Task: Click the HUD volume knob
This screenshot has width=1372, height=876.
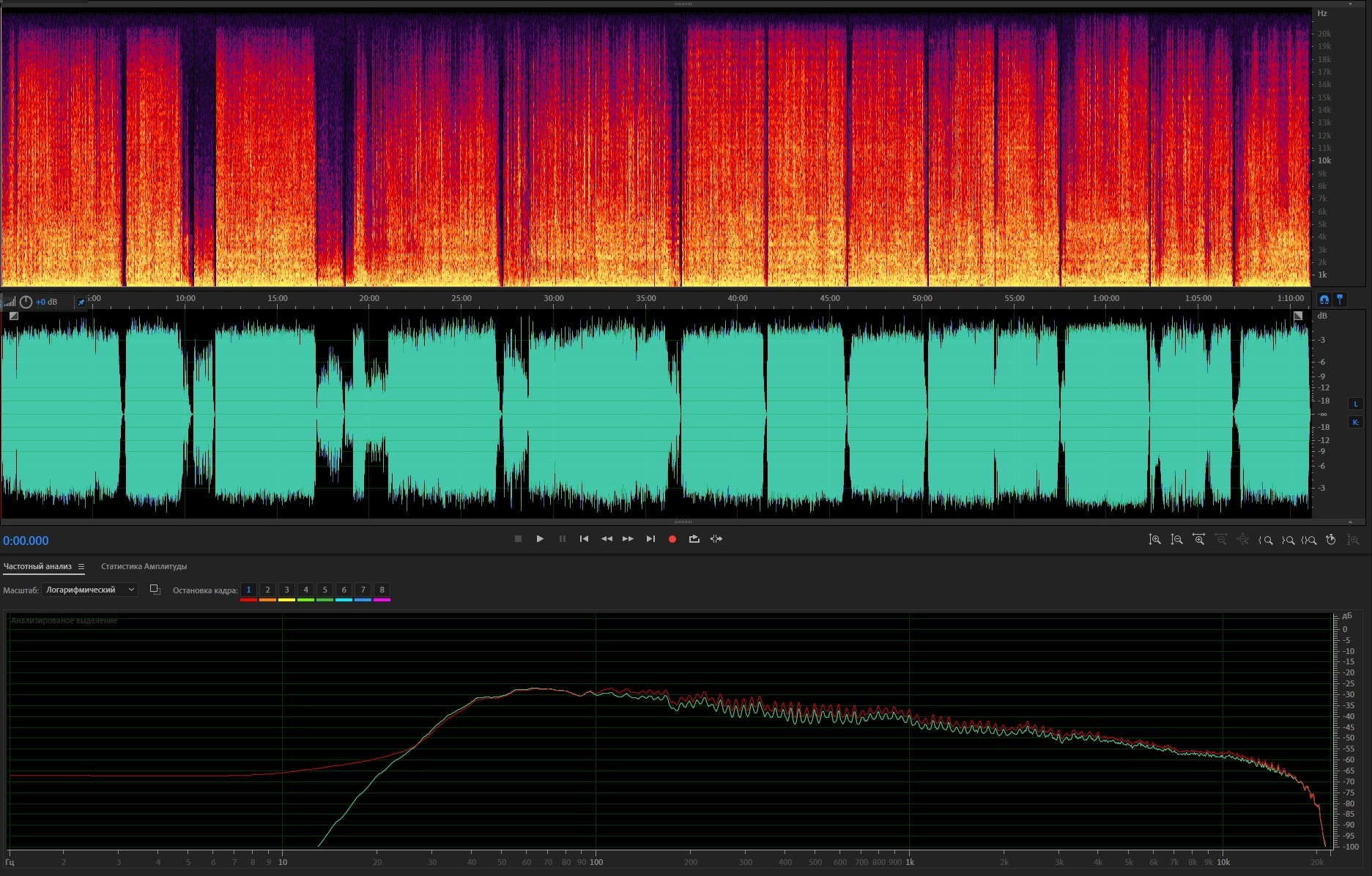Action: pos(26,302)
